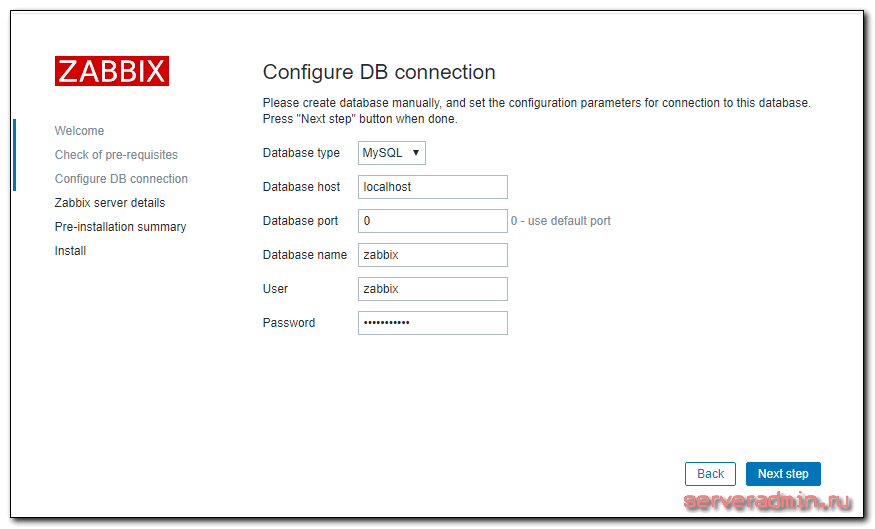
Task: Click the red ZABBIX logo
Action: click(x=111, y=71)
